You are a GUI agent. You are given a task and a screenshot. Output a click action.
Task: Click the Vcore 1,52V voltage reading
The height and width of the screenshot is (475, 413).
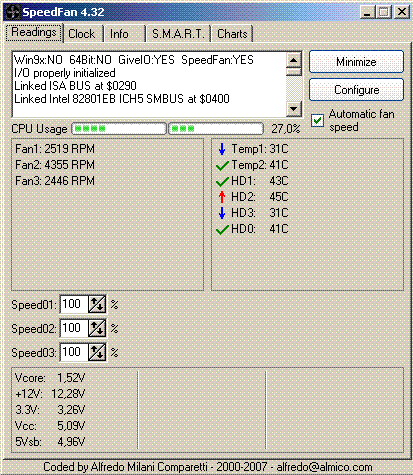click(x=50, y=378)
